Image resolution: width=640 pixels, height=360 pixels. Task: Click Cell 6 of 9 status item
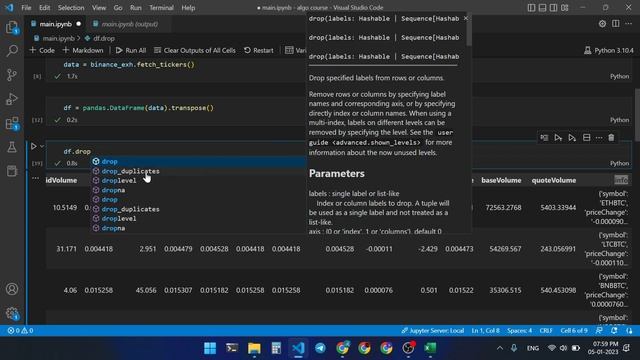coord(574,331)
